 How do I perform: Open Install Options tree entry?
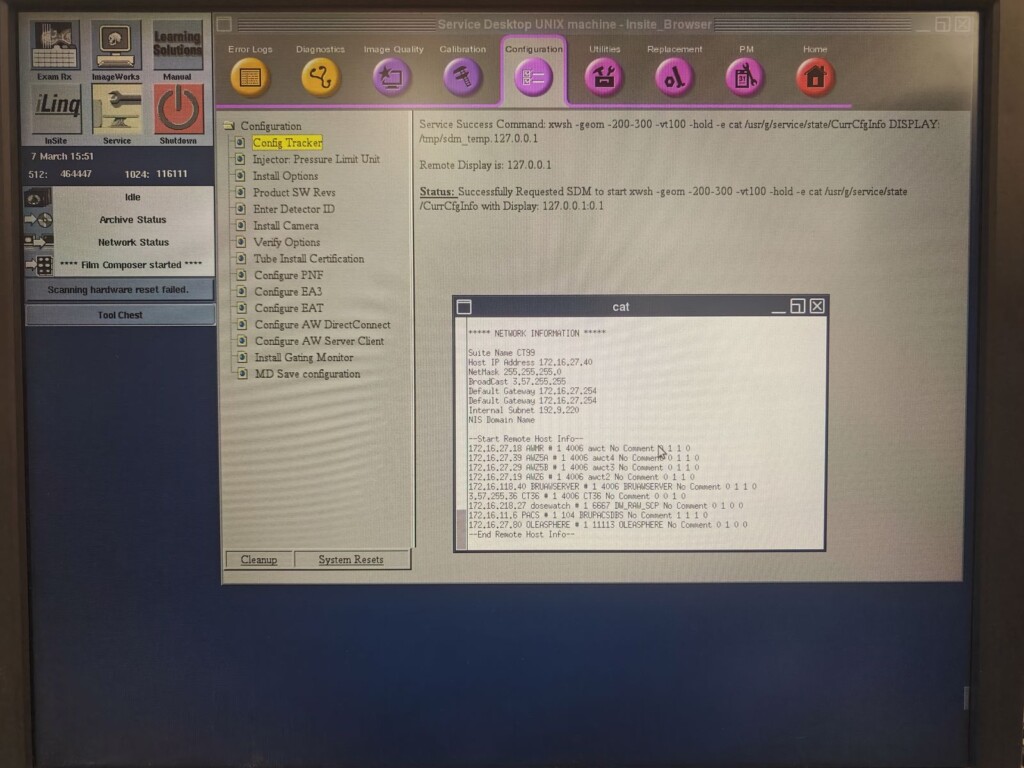[285, 176]
